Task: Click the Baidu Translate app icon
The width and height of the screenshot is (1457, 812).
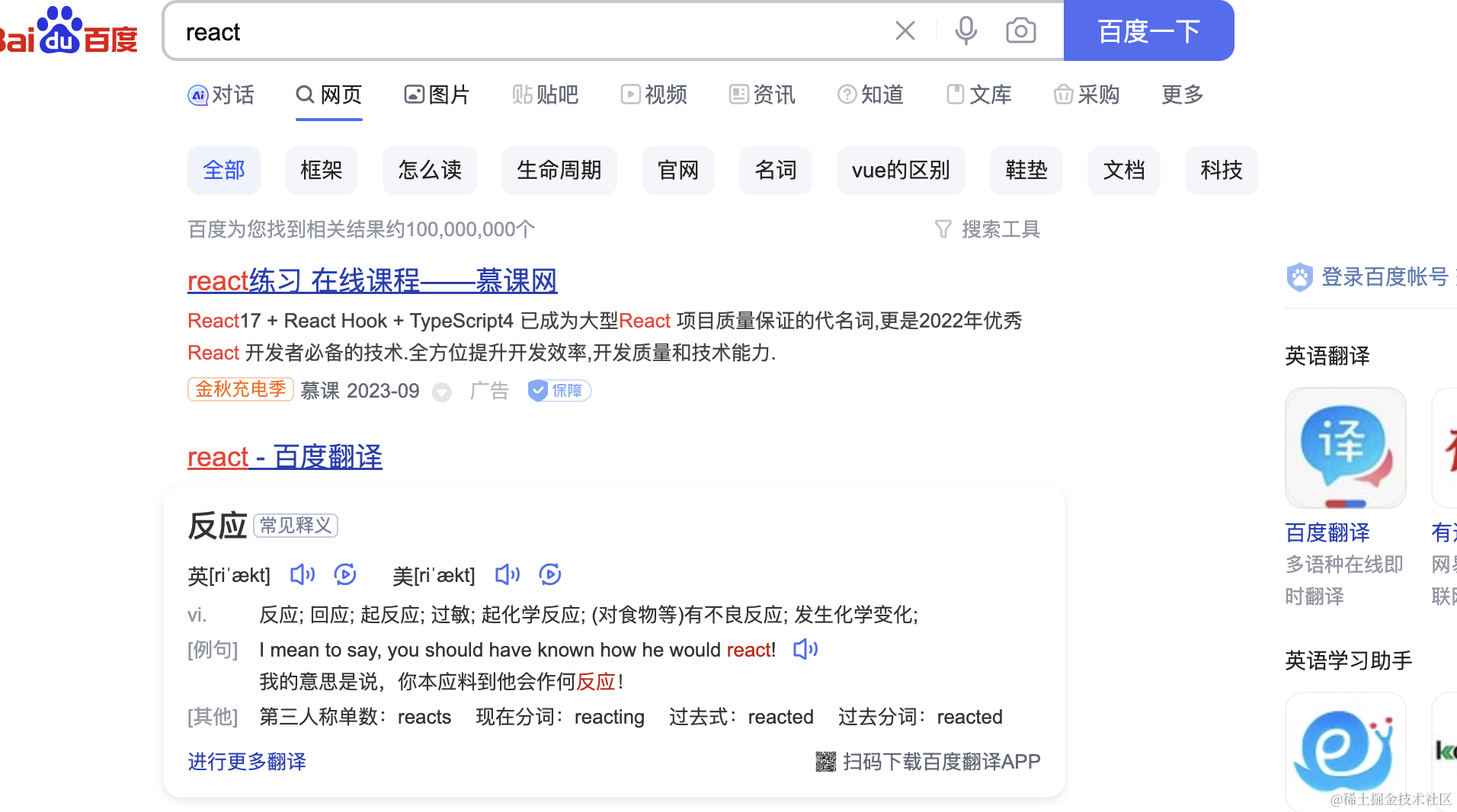Action: 1345,448
